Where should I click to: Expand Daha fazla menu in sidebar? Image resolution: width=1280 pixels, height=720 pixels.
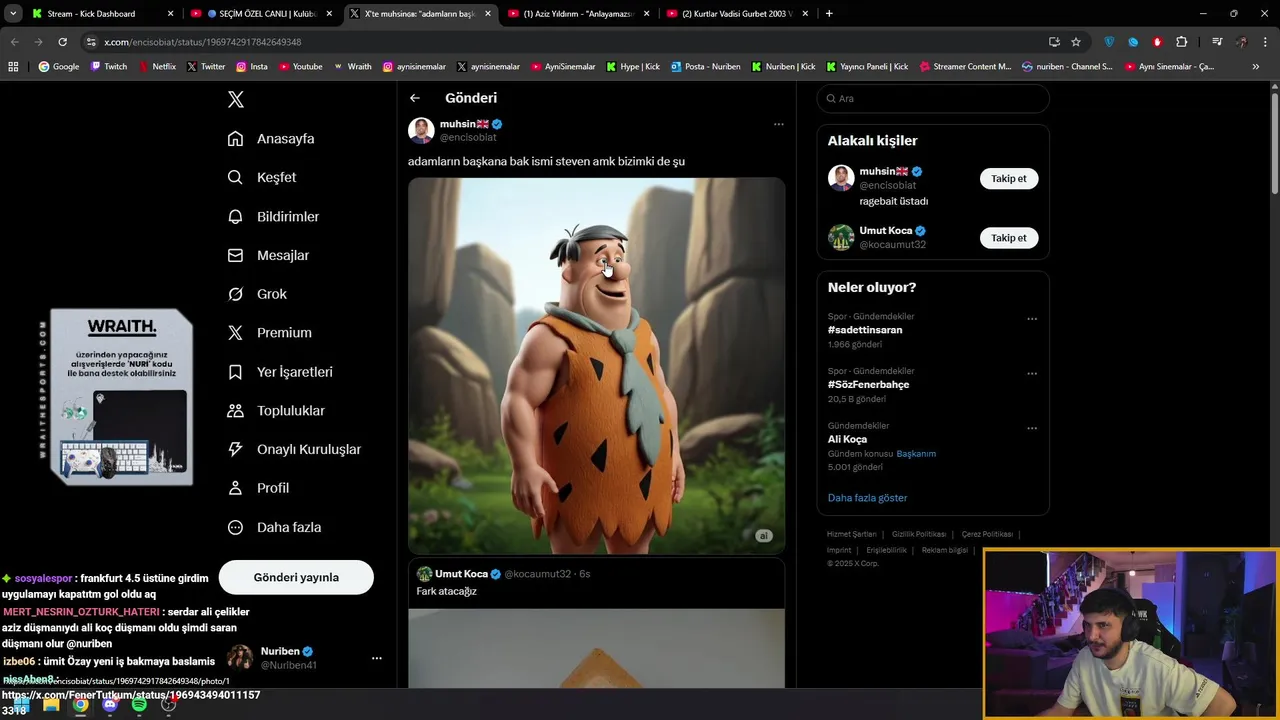click(x=274, y=527)
